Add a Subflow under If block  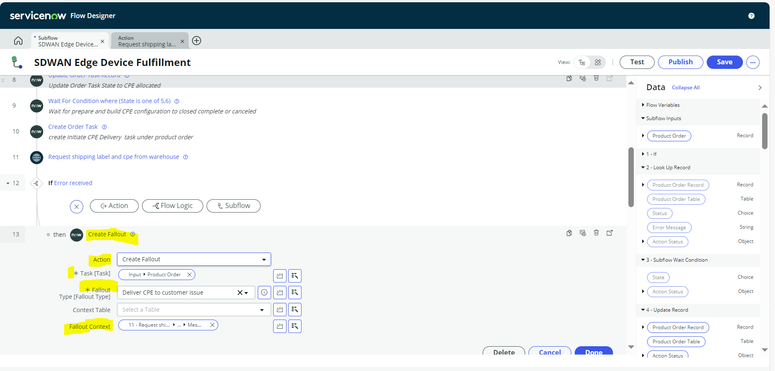pyautogui.click(x=233, y=206)
